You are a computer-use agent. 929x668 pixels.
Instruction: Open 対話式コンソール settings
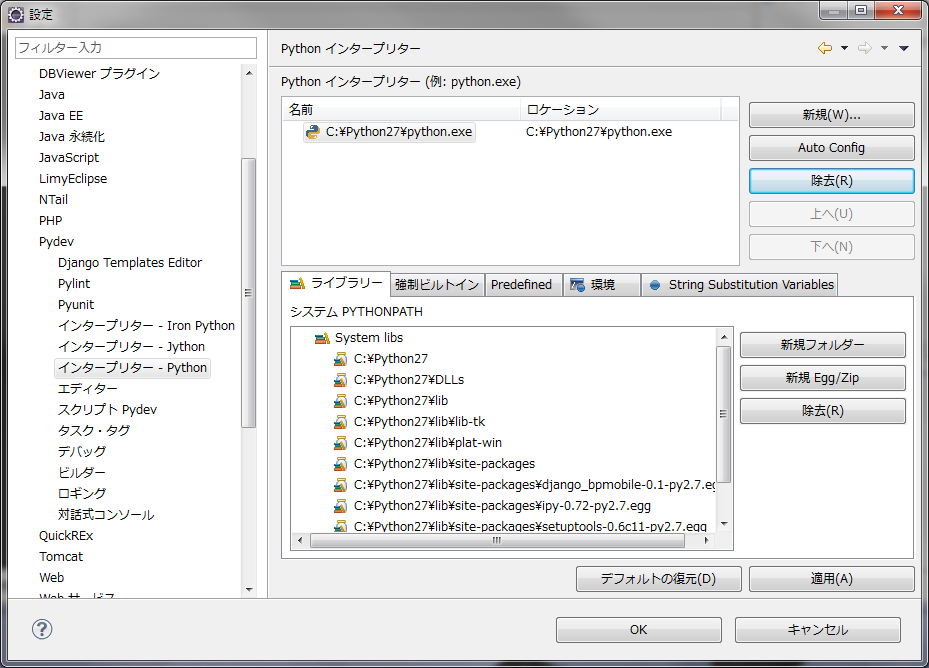[106, 514]
